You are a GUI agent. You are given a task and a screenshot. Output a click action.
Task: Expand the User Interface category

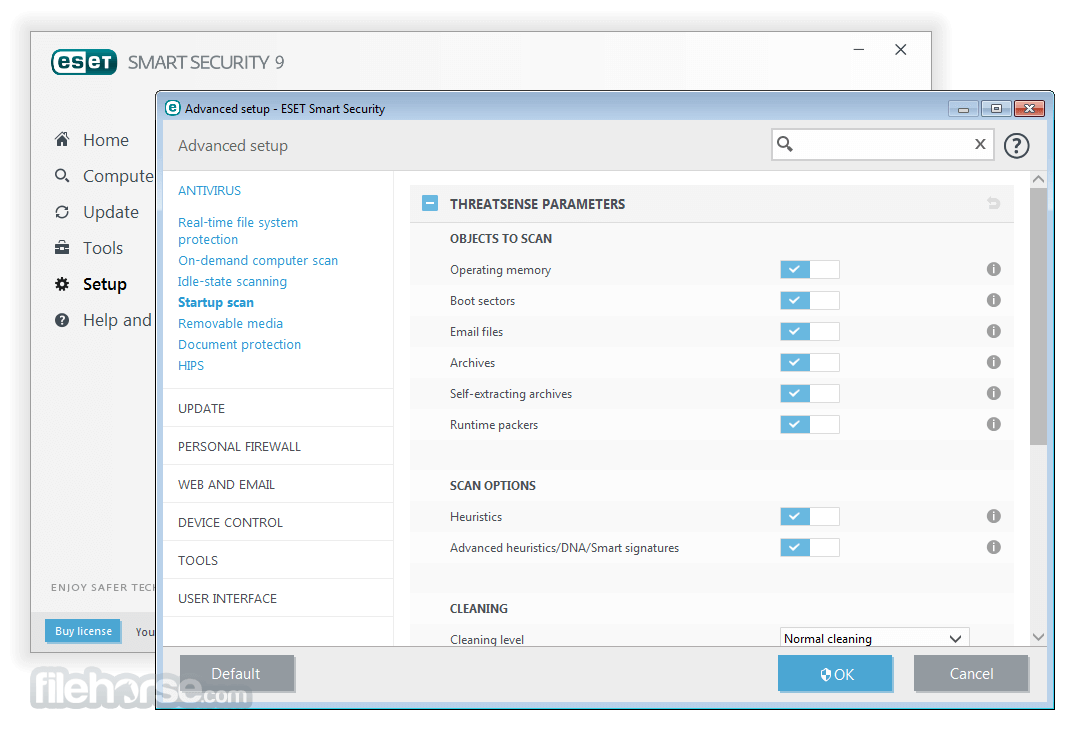[278, 599]
